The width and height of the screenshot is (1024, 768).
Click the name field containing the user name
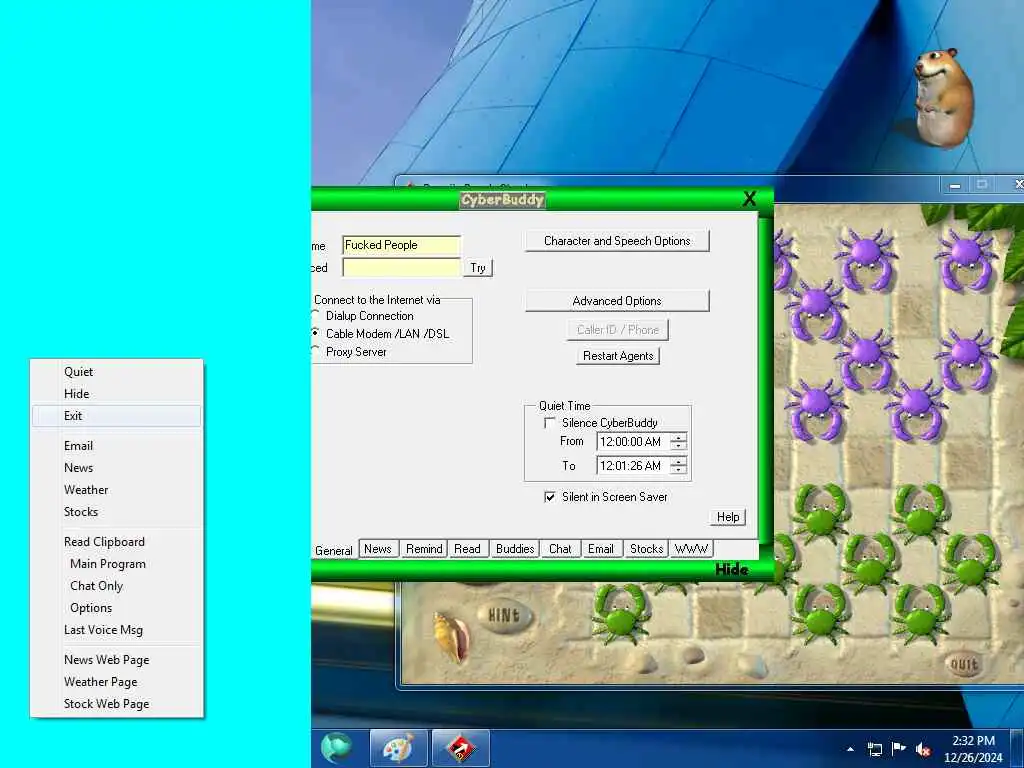click(x=401, y=245)
